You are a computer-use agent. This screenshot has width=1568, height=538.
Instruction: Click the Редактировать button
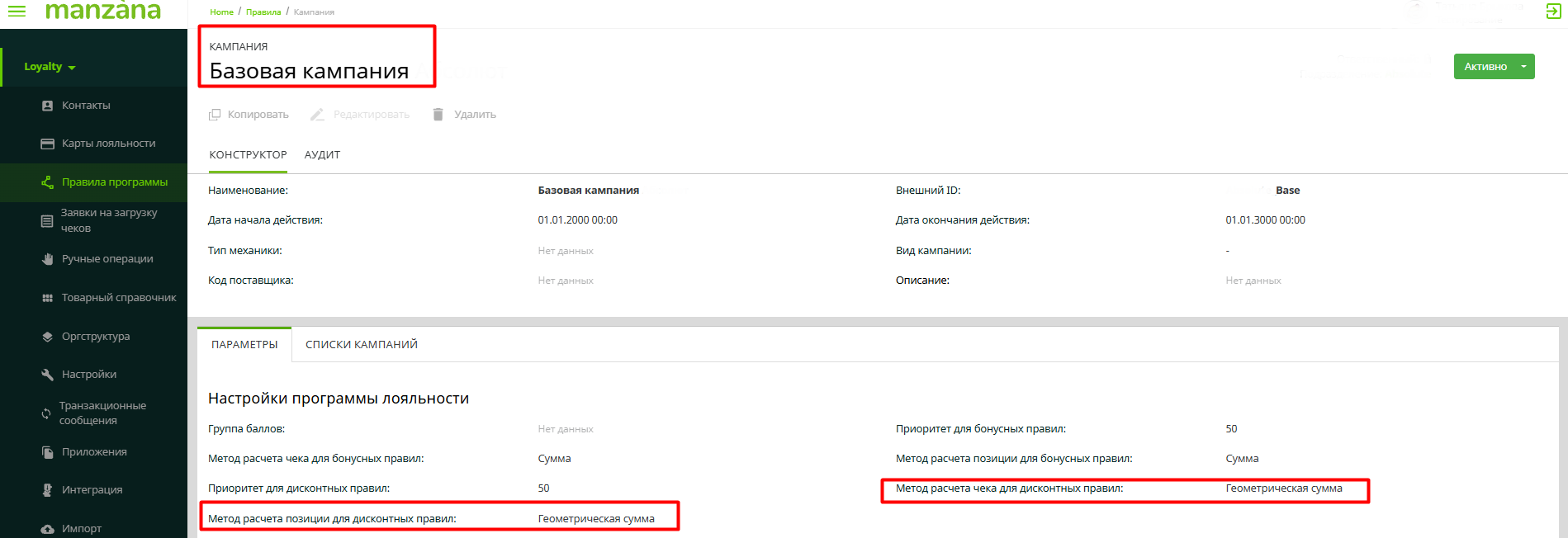click(x=371, y=115)
